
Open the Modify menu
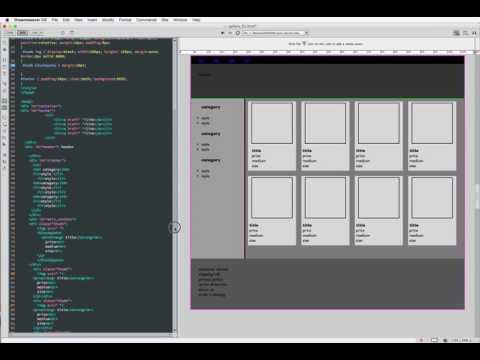coord(108,20)
